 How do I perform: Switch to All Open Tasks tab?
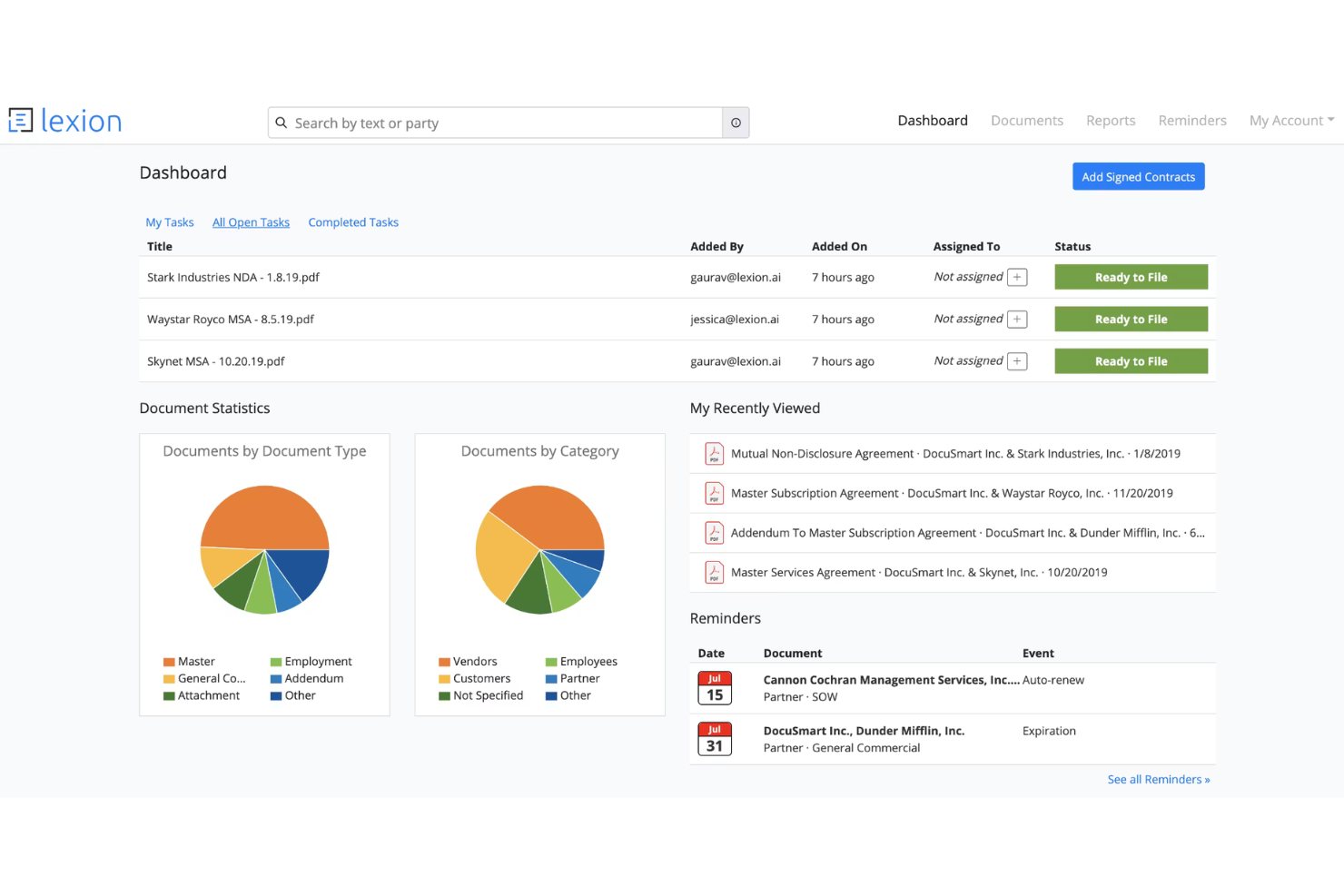(251, 222)
